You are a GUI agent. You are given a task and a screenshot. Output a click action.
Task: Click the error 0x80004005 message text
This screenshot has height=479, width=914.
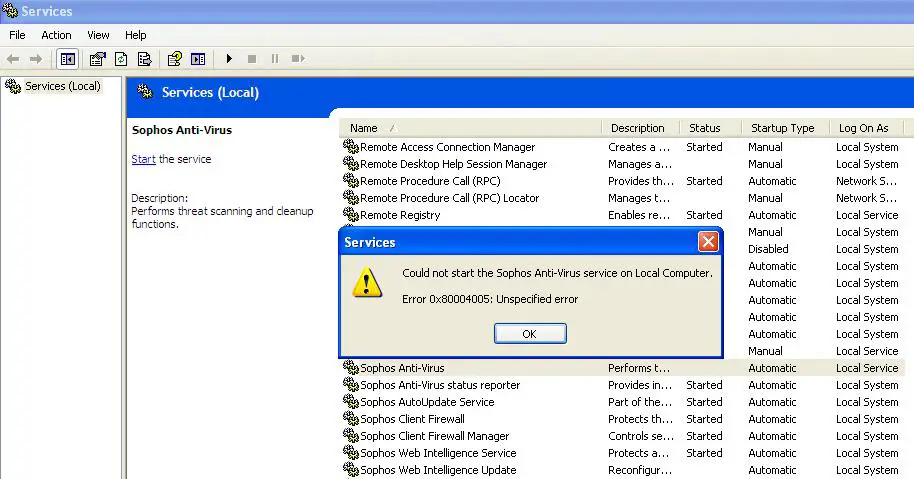(x=490, y=299)
